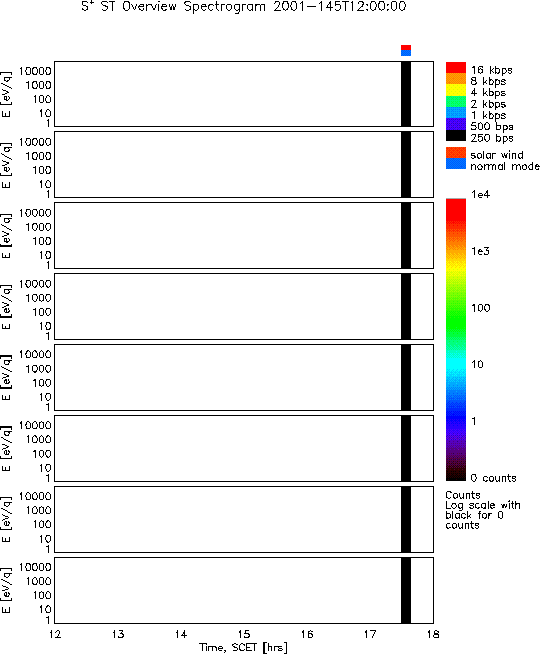Click the 'Time, SCET [hrs]' axis label
540x654 pixels.
click(x=243, y=647)
